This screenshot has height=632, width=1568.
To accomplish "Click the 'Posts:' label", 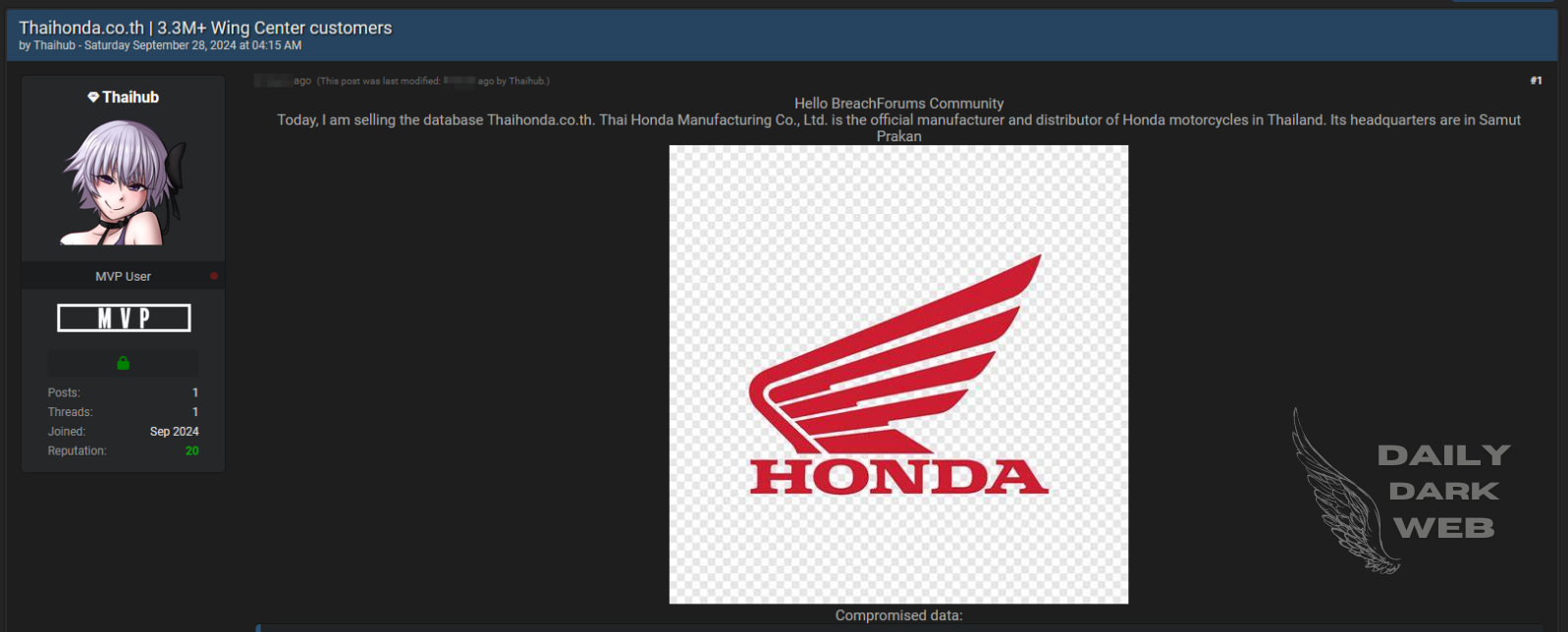I will coord(64,393).
